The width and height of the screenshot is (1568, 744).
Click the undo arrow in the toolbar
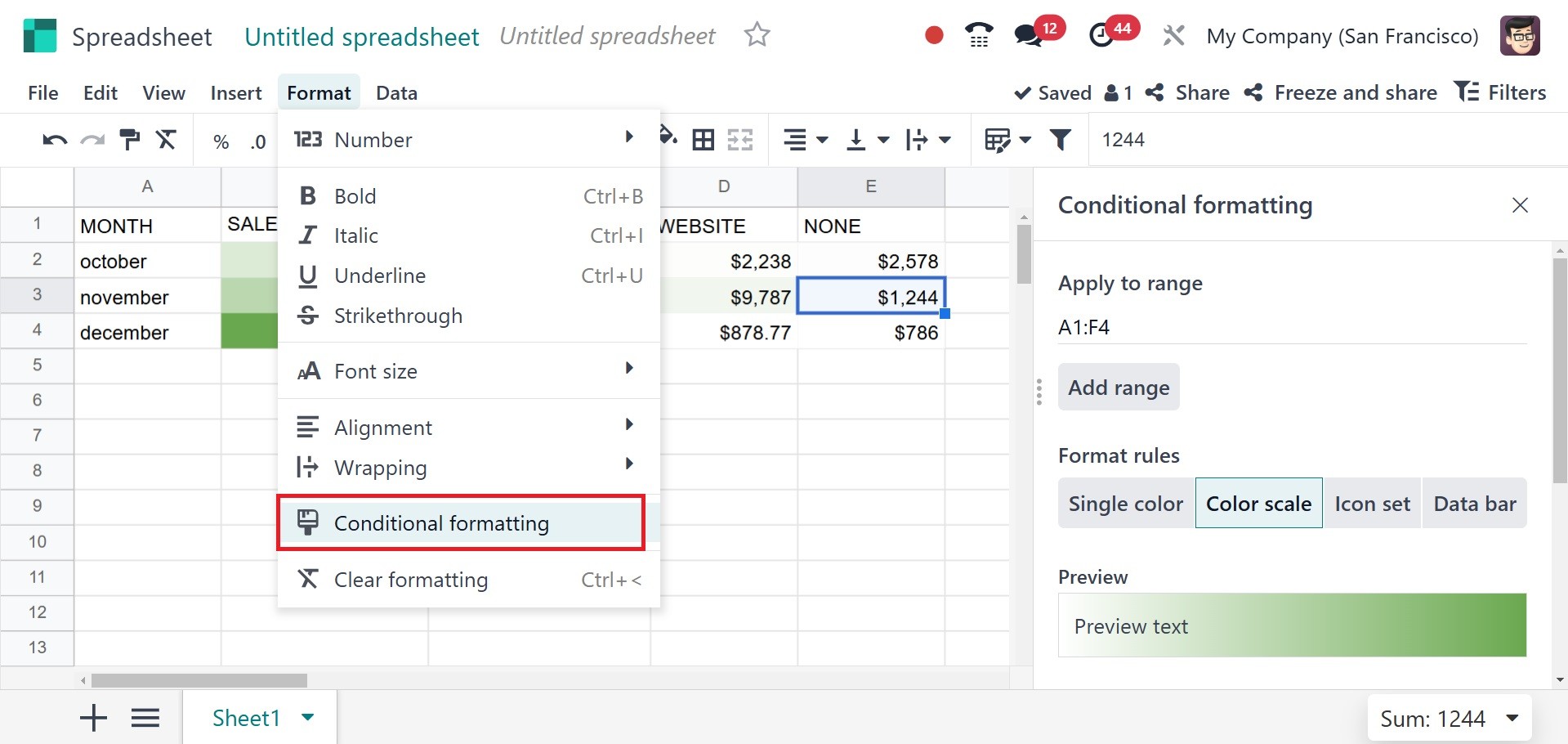point(54,140)
